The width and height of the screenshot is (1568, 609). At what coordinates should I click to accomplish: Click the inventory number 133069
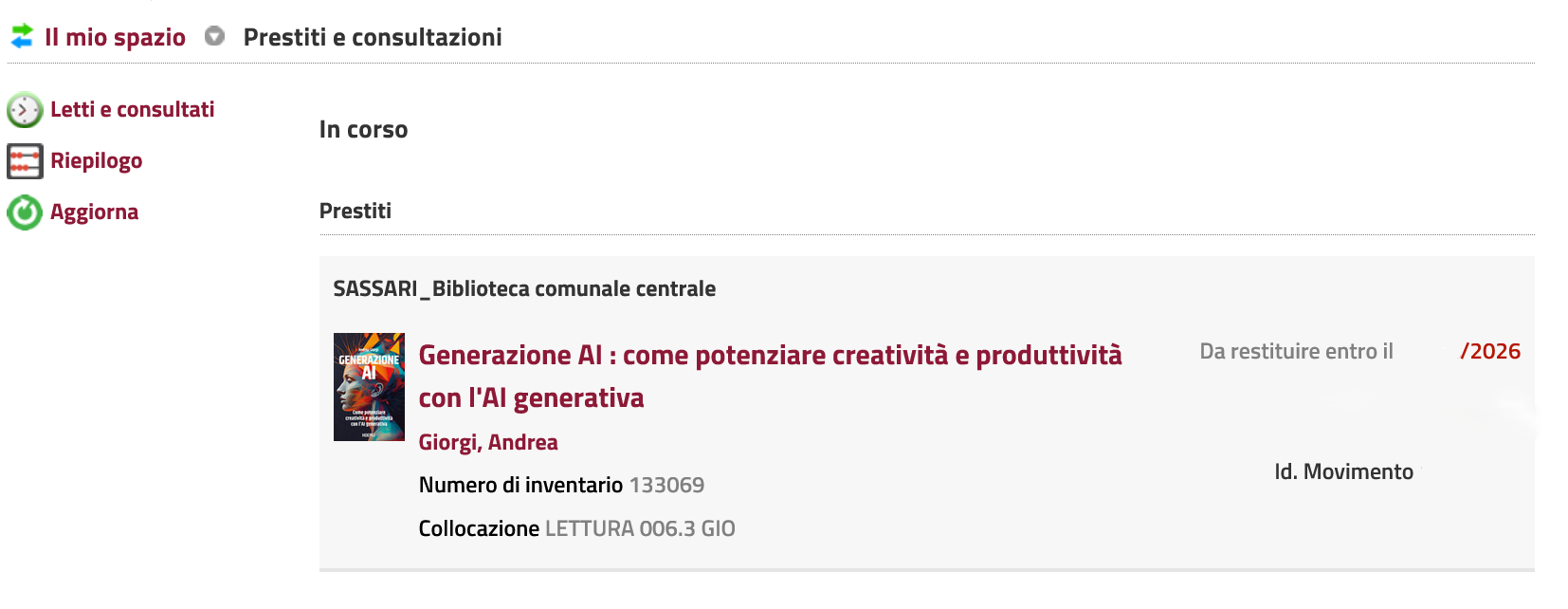tap(666, 485)
